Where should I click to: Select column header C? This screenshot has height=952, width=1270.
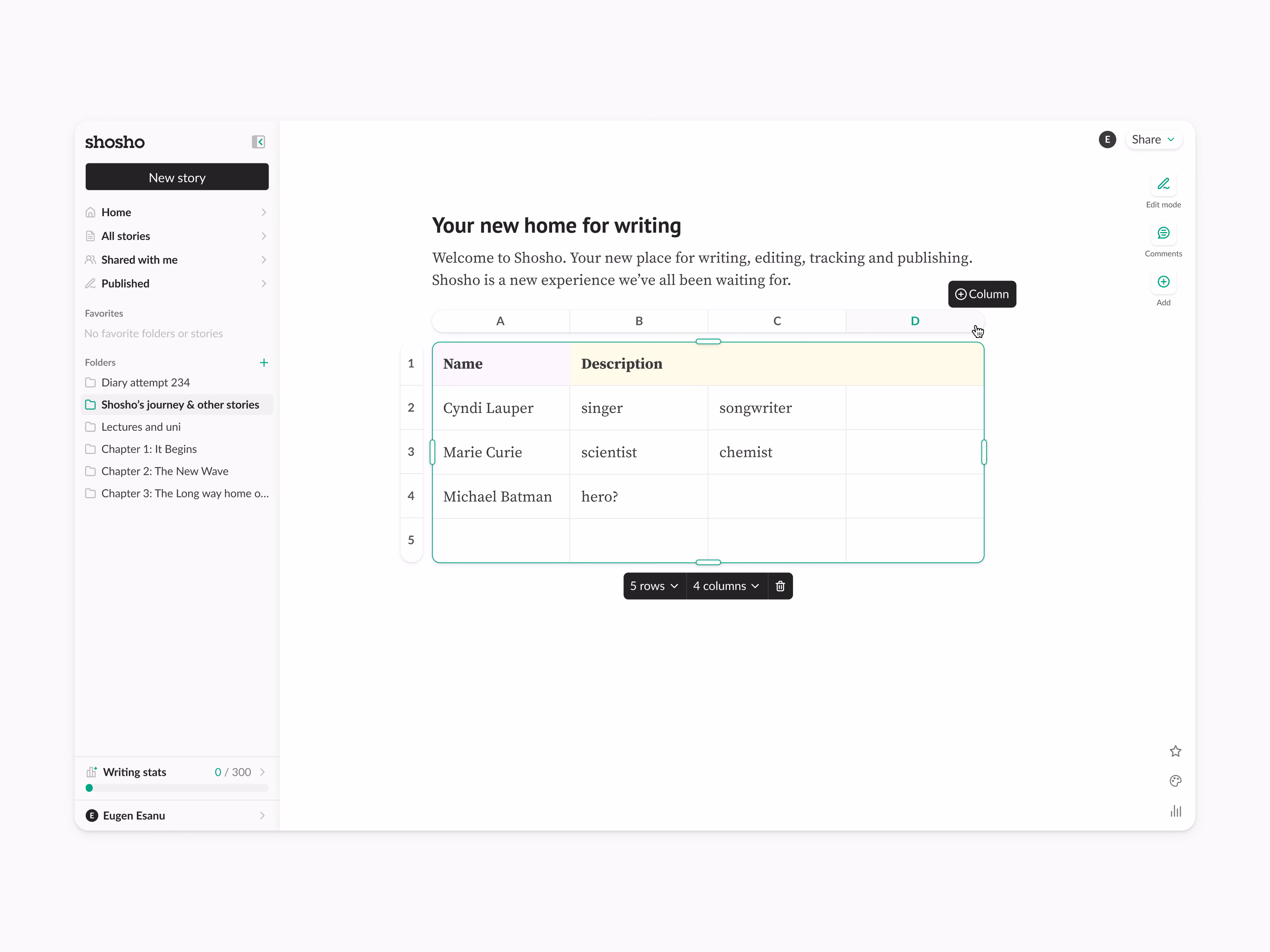click(x=777, y=321)
